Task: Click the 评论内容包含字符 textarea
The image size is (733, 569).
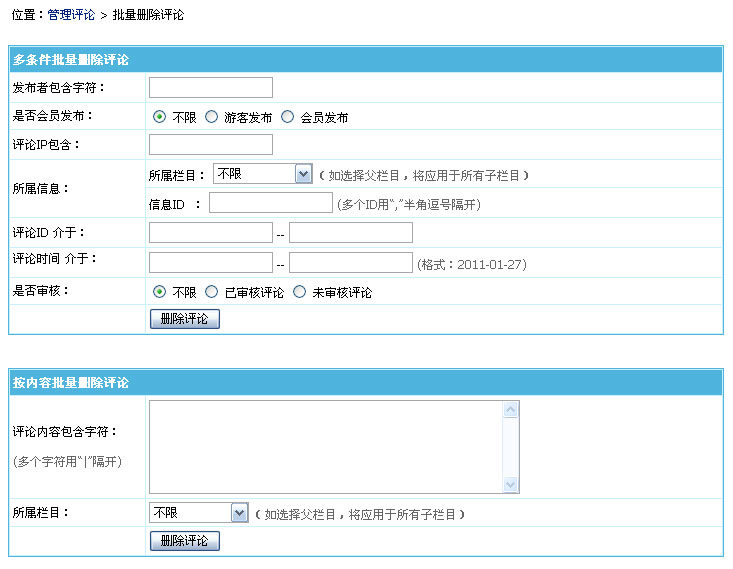Action: click(325, 447)
